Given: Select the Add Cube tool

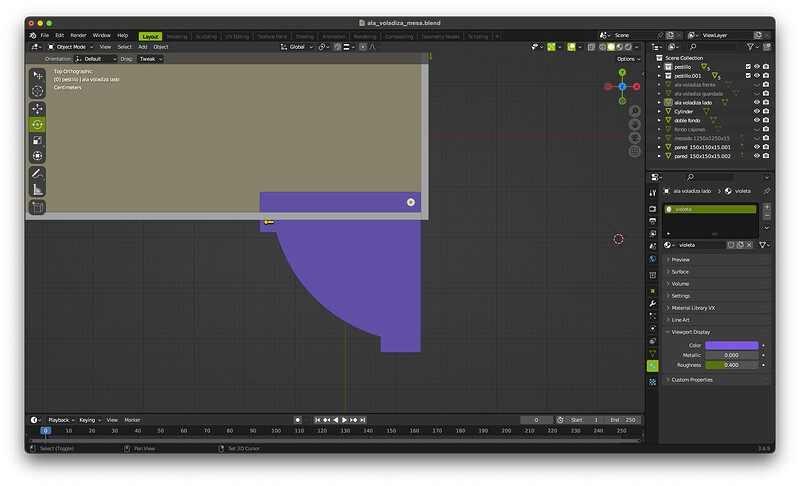Looking at the screenshot, I should pos(37,208).
